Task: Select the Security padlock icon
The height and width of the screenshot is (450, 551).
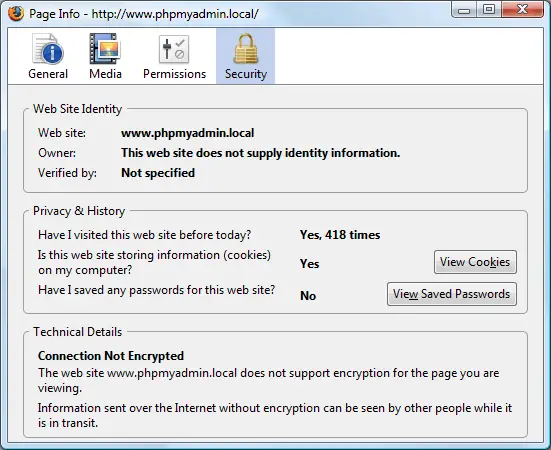Action: tap(246, 48)
